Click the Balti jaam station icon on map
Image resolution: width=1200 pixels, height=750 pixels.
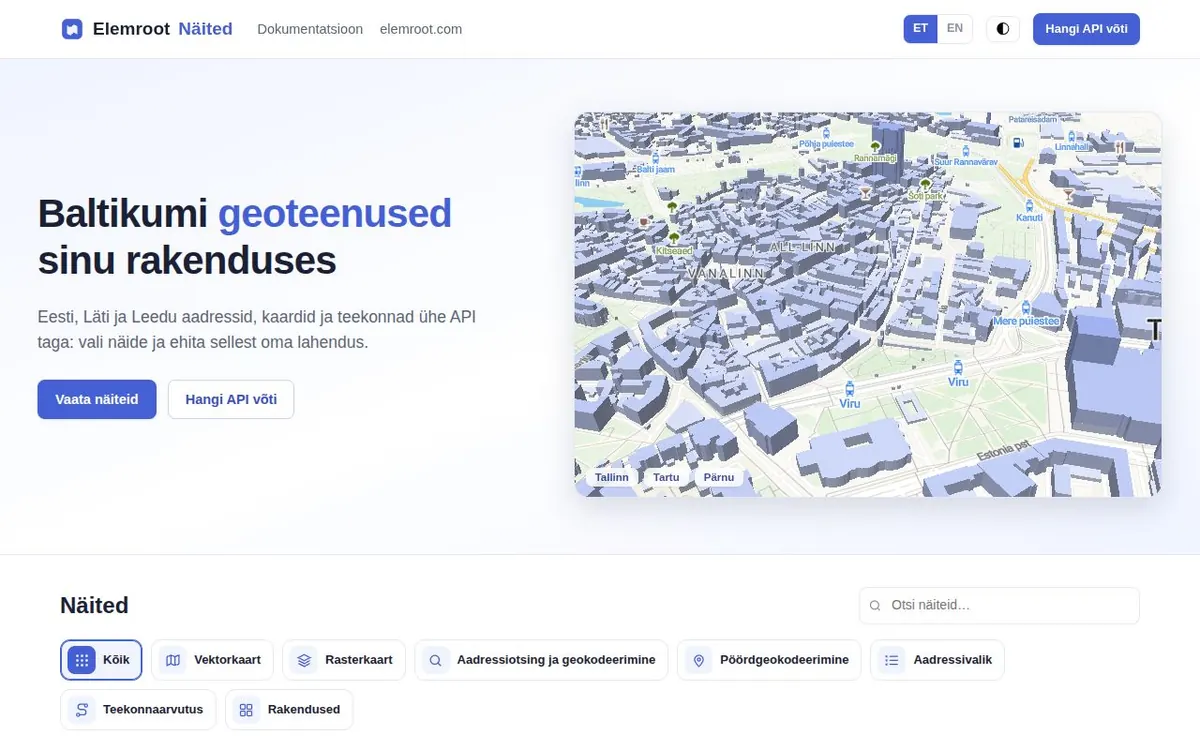656,157
